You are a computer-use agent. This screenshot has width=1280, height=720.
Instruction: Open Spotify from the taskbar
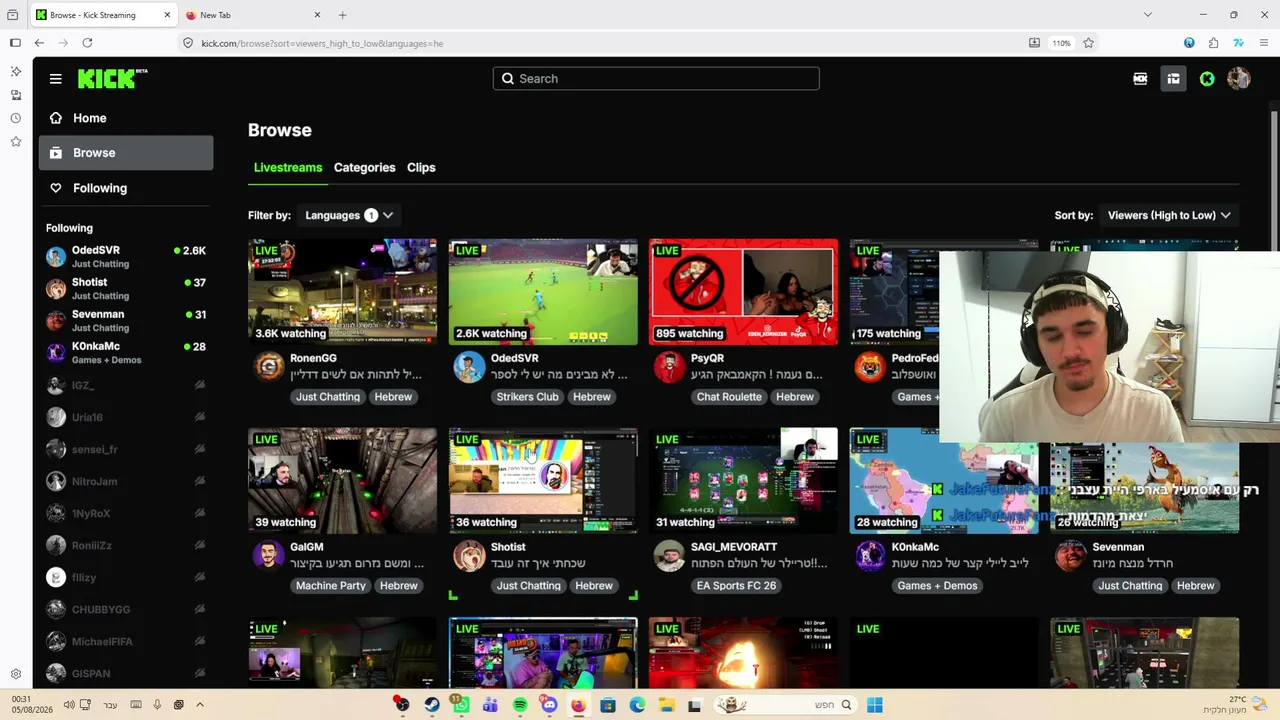point(520,705)
